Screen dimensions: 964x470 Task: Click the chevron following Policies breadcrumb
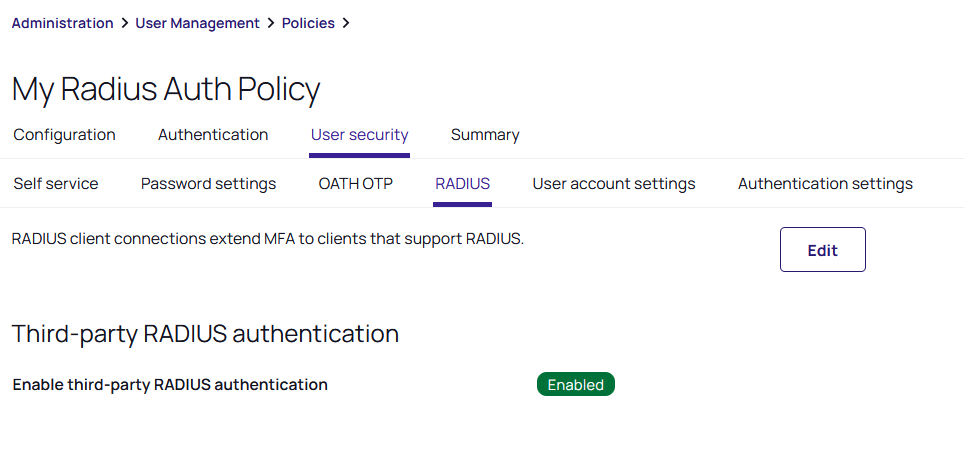pos(346,23)
